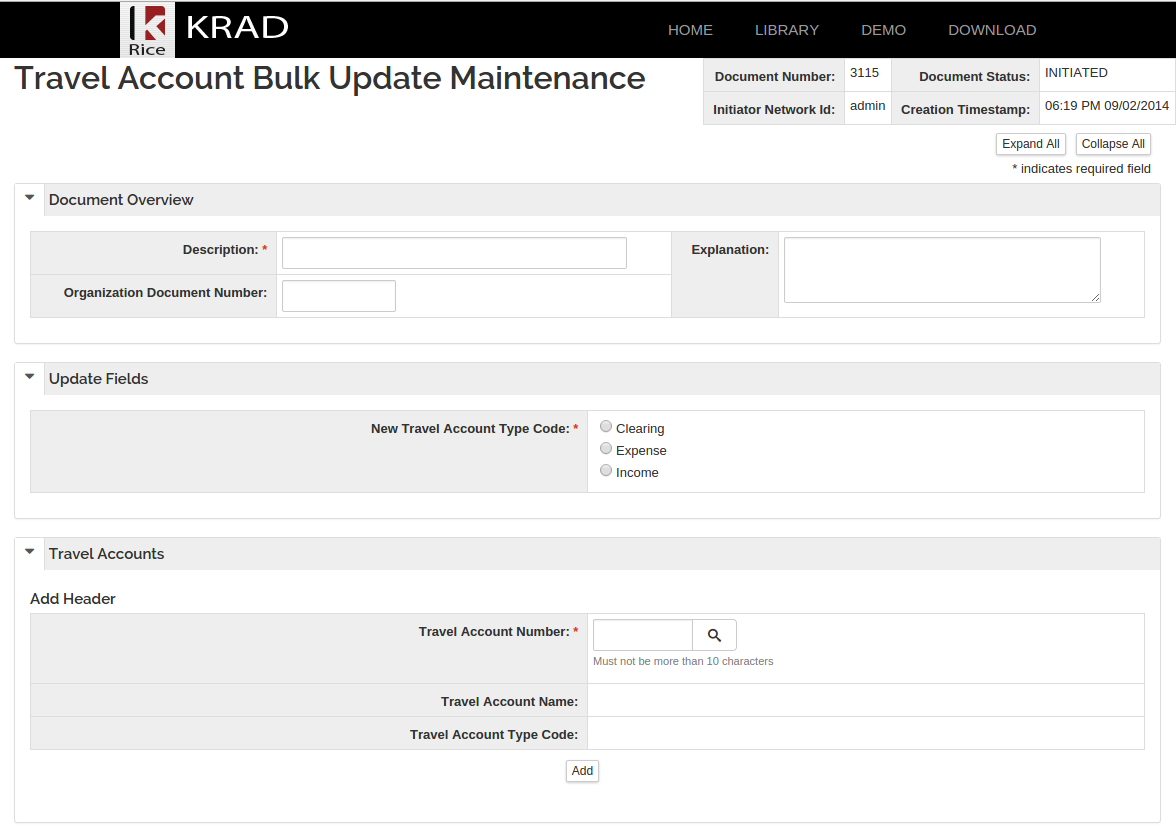Click the Travel Account Number label
Viewport: 1176px width, 837px height.
(494, 632)
